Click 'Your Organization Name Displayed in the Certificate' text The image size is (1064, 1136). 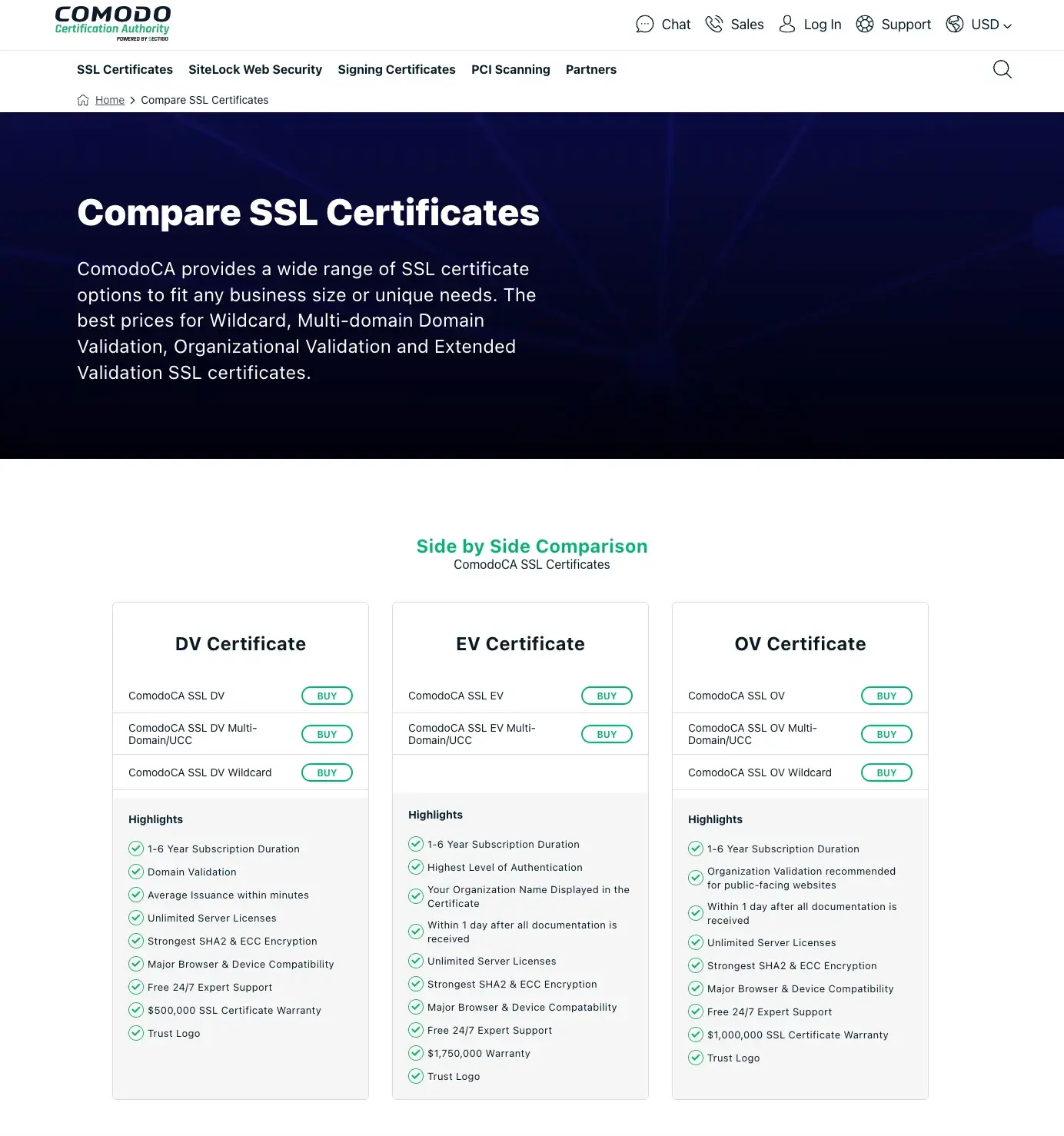pyautogui.click(x=528, y=896)
